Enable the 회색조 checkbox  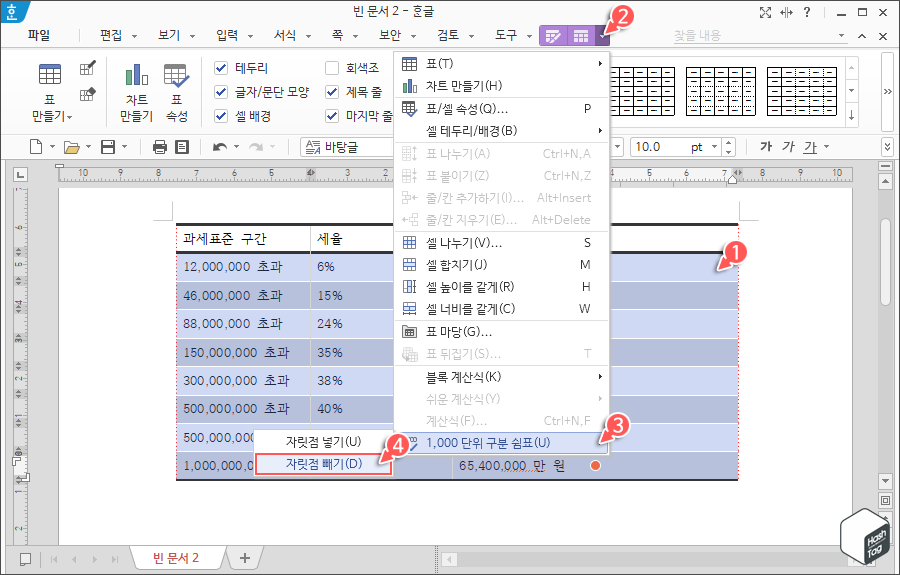click(x=332, y=68)
